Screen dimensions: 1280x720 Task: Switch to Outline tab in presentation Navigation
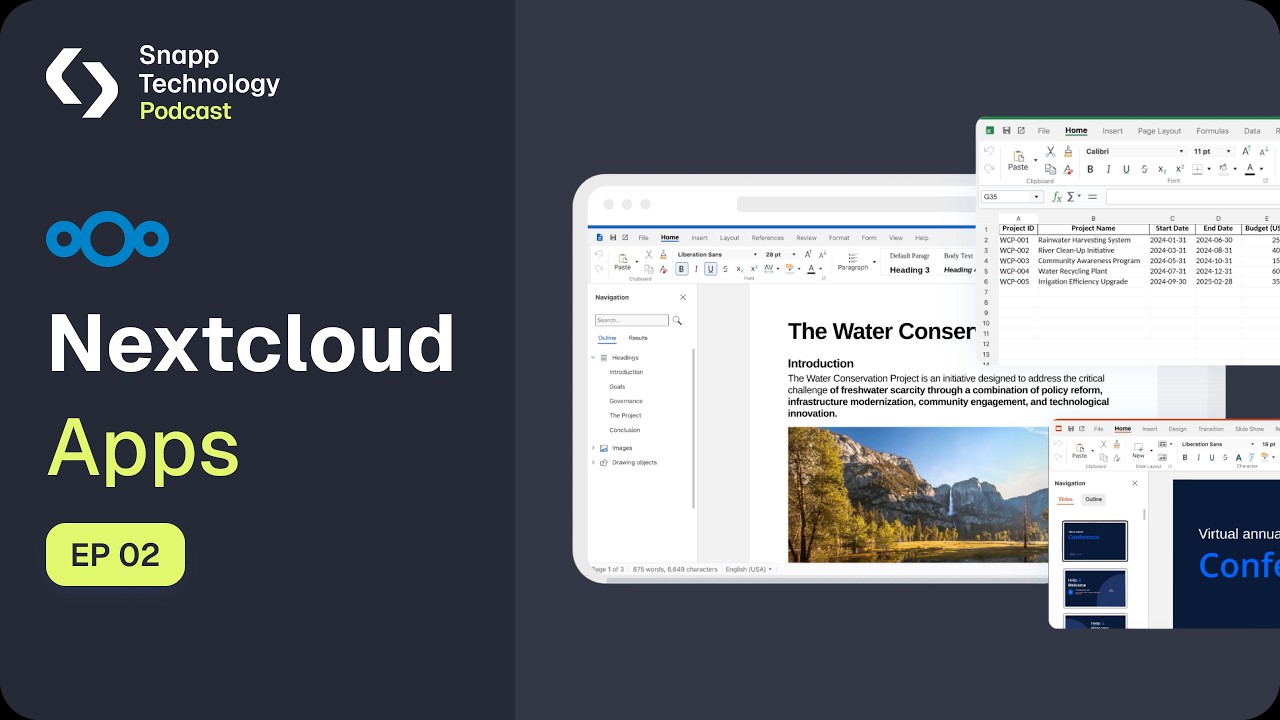(1094, 499)
